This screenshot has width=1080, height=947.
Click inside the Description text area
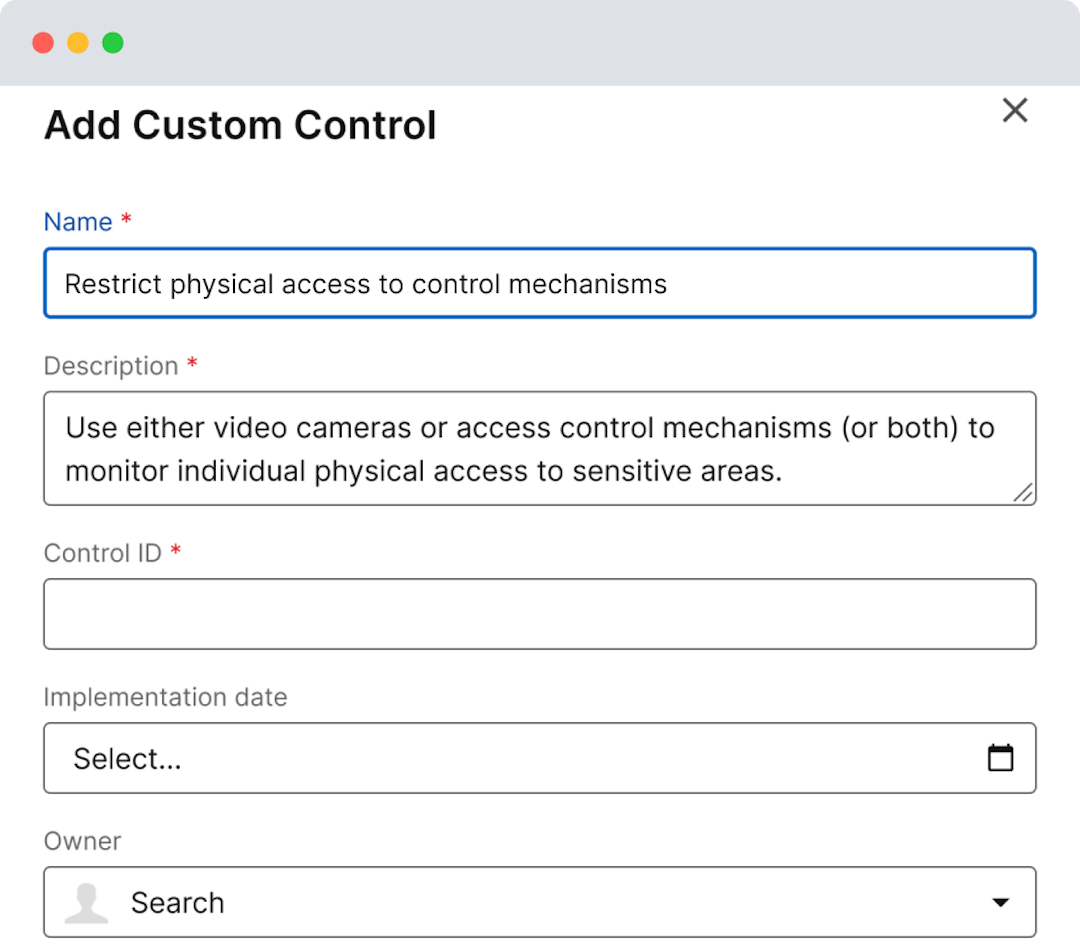coord(540,448)
